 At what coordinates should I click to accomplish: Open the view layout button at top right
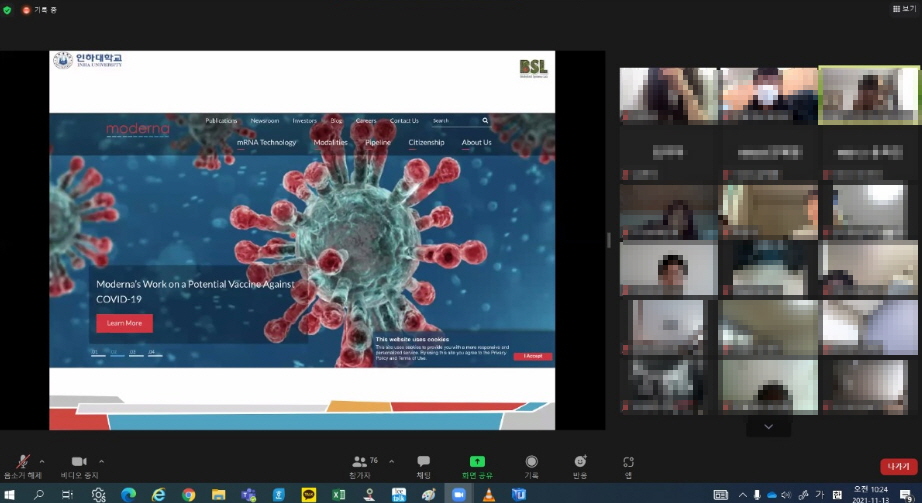pos(904,9)
